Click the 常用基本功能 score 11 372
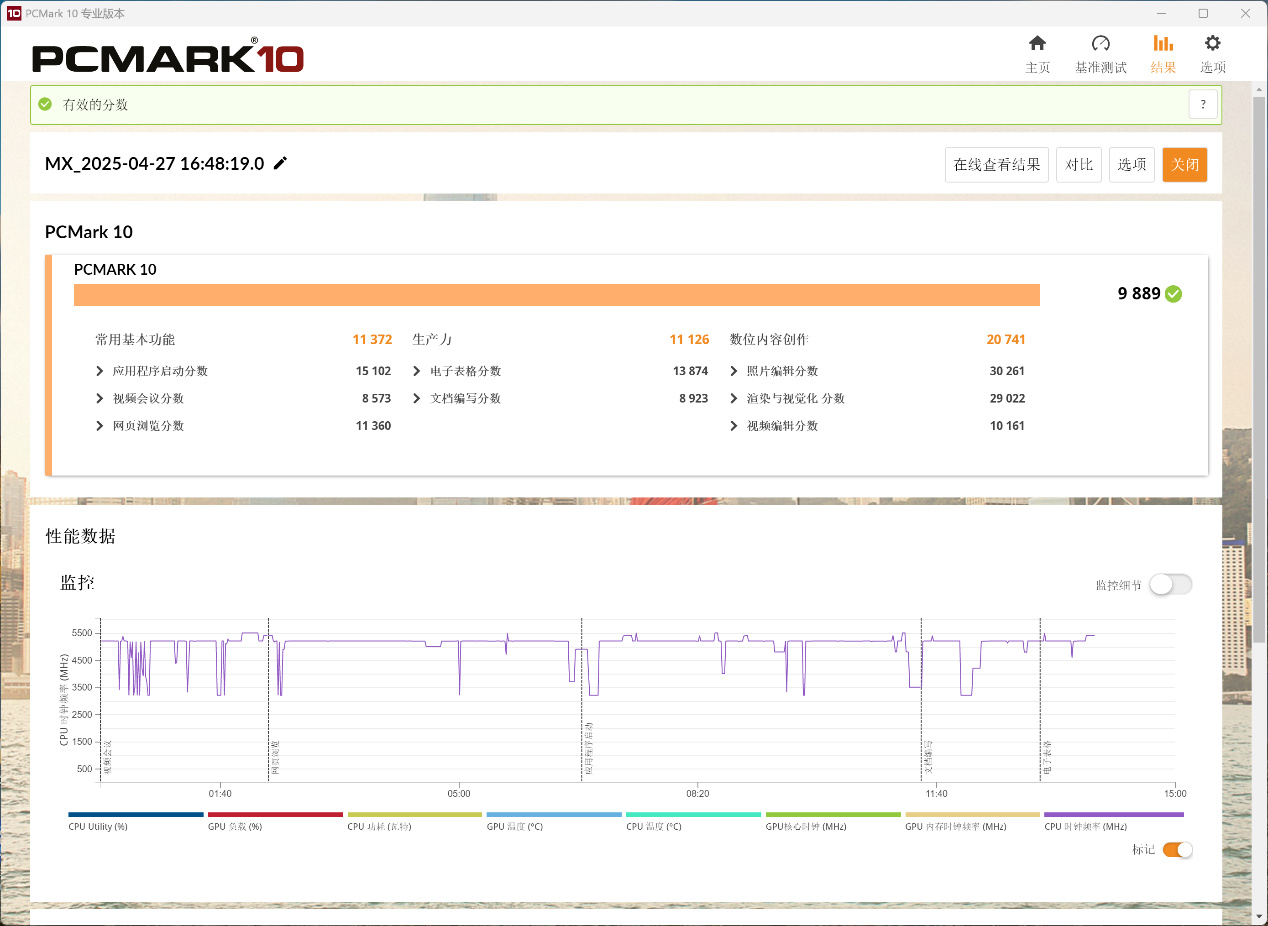 [x=372, y=340]
